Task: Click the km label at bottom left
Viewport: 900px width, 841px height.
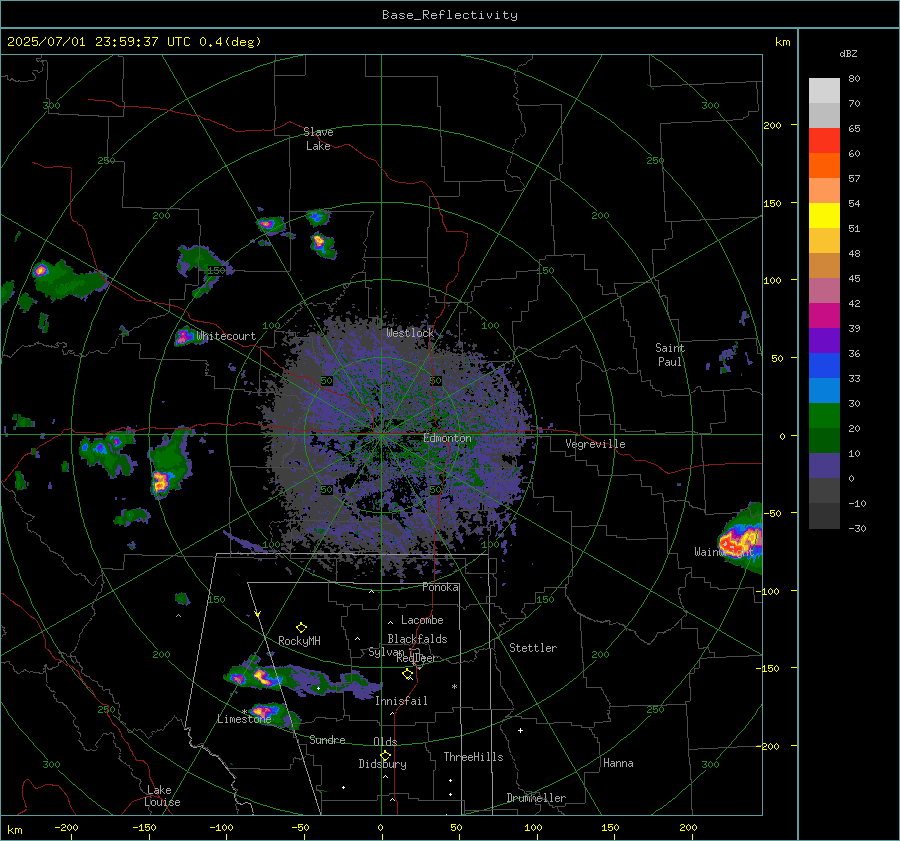Action: (x=14, y=830)
